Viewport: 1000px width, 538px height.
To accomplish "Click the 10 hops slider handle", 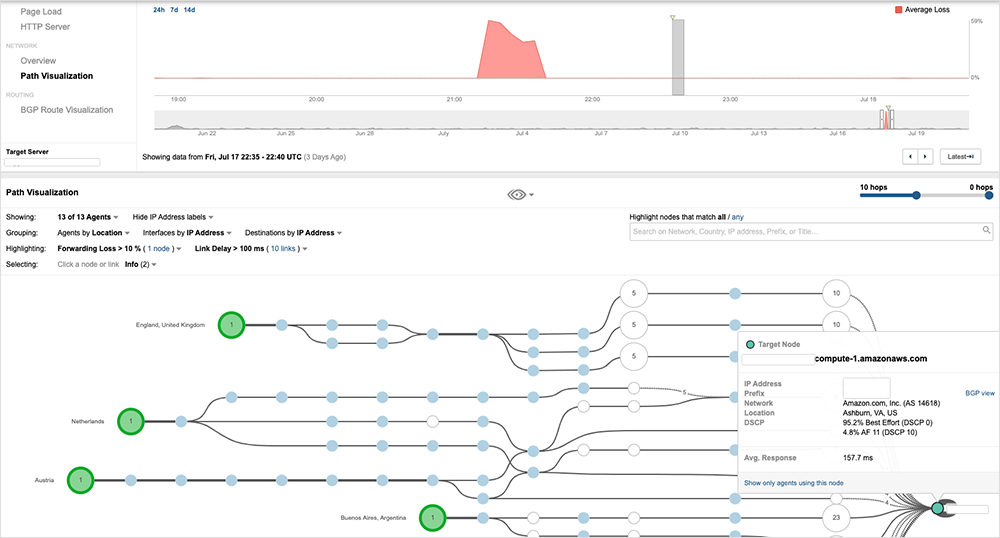I will (x=915, y=196).
